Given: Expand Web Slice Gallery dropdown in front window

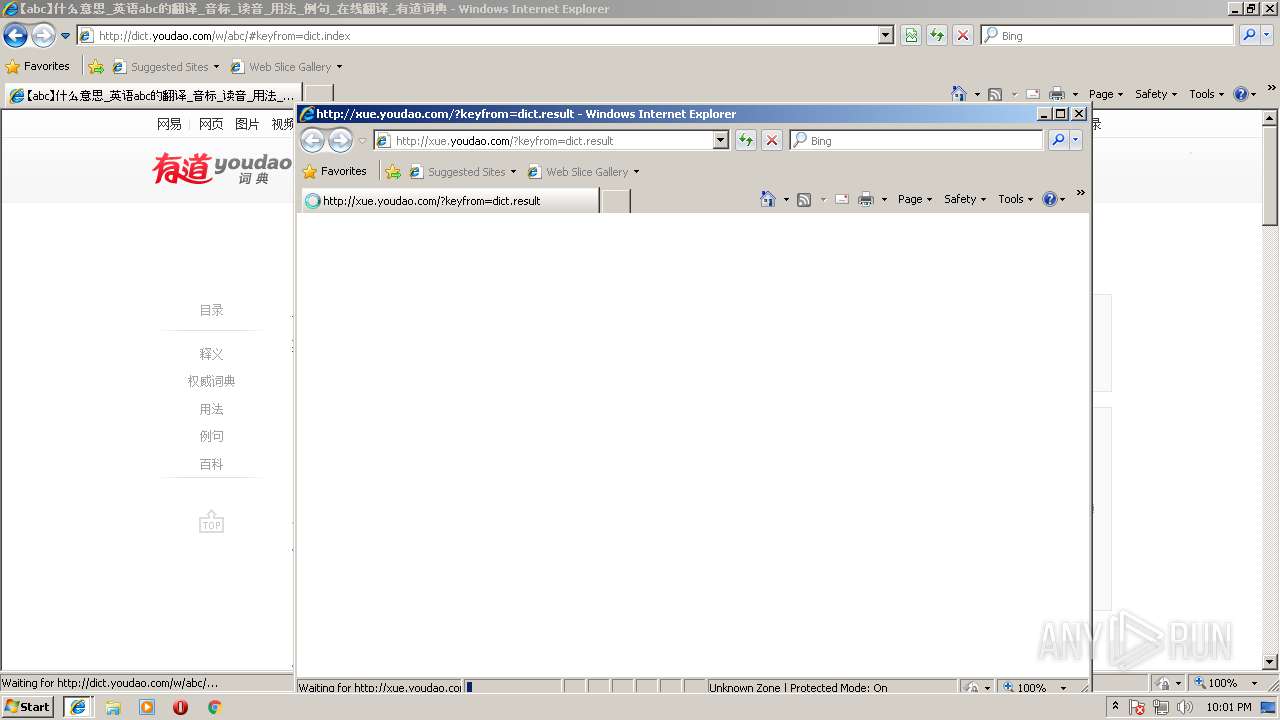Looking at the screenshot, I should tap(636, 172).
